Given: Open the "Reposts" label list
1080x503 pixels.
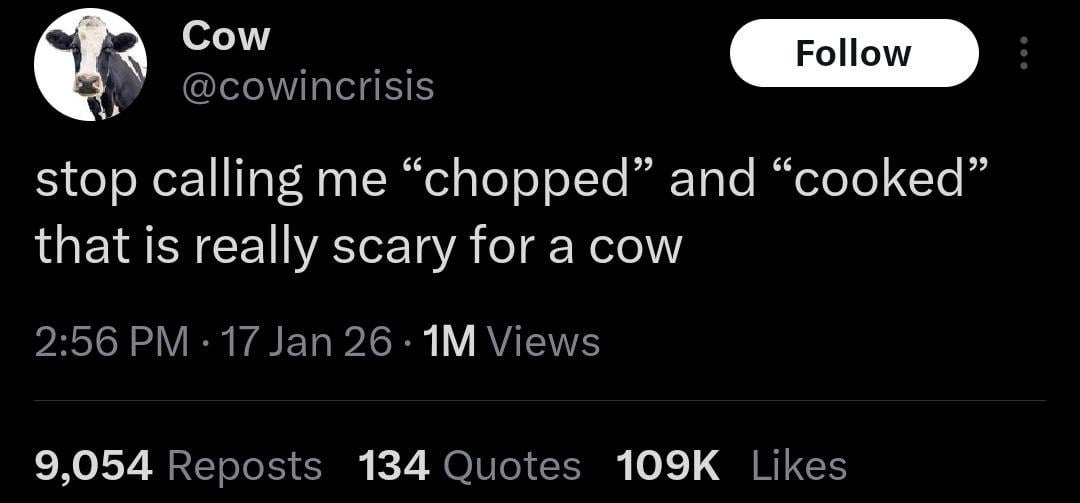Looking at the screenshot, I should [245, 465].
